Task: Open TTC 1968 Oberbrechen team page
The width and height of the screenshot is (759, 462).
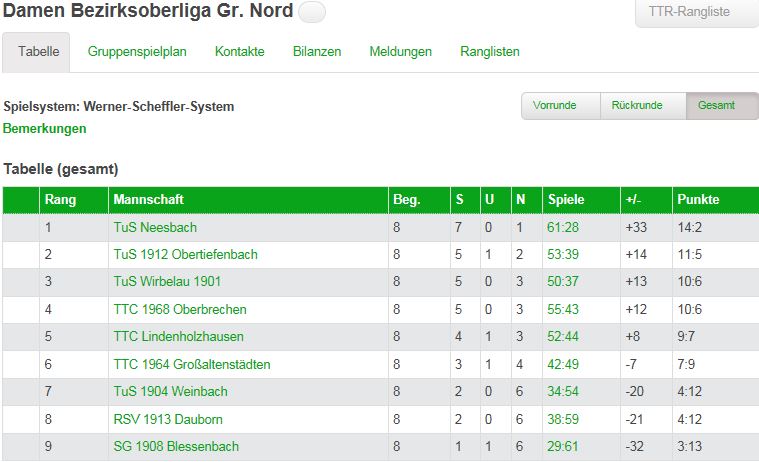Action: pyautogui.click(x=180, y=309)
